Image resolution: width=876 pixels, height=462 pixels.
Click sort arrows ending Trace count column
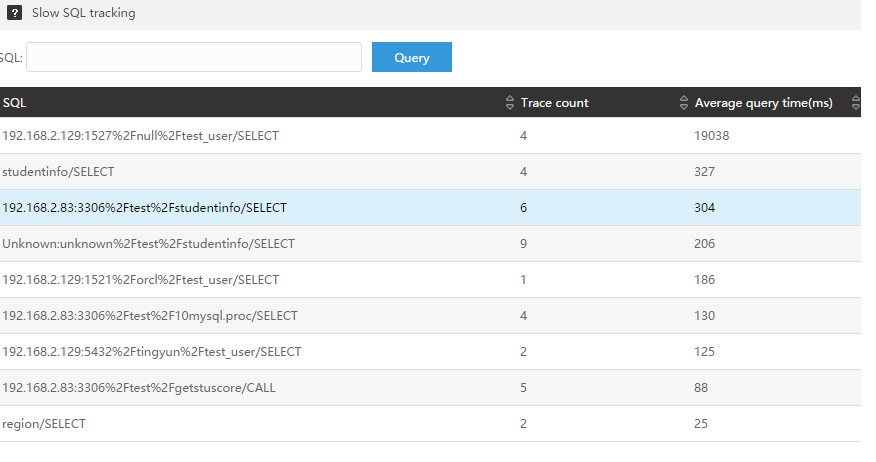(x=684, y=103)
